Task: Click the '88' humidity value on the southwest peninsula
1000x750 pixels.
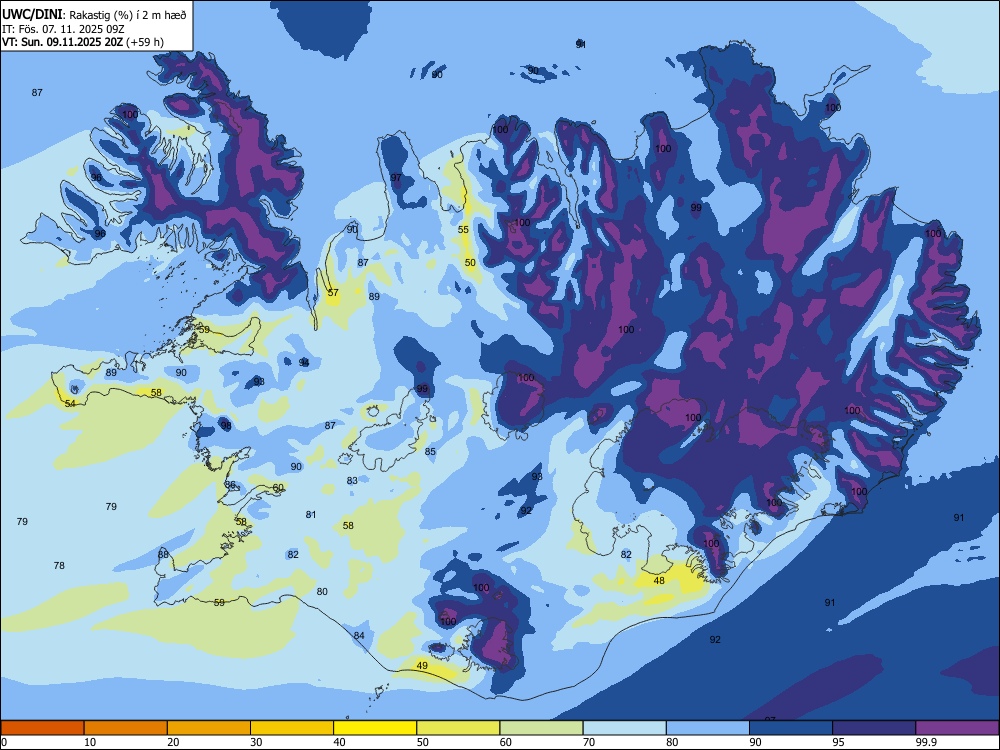Action: click(163, 554)
